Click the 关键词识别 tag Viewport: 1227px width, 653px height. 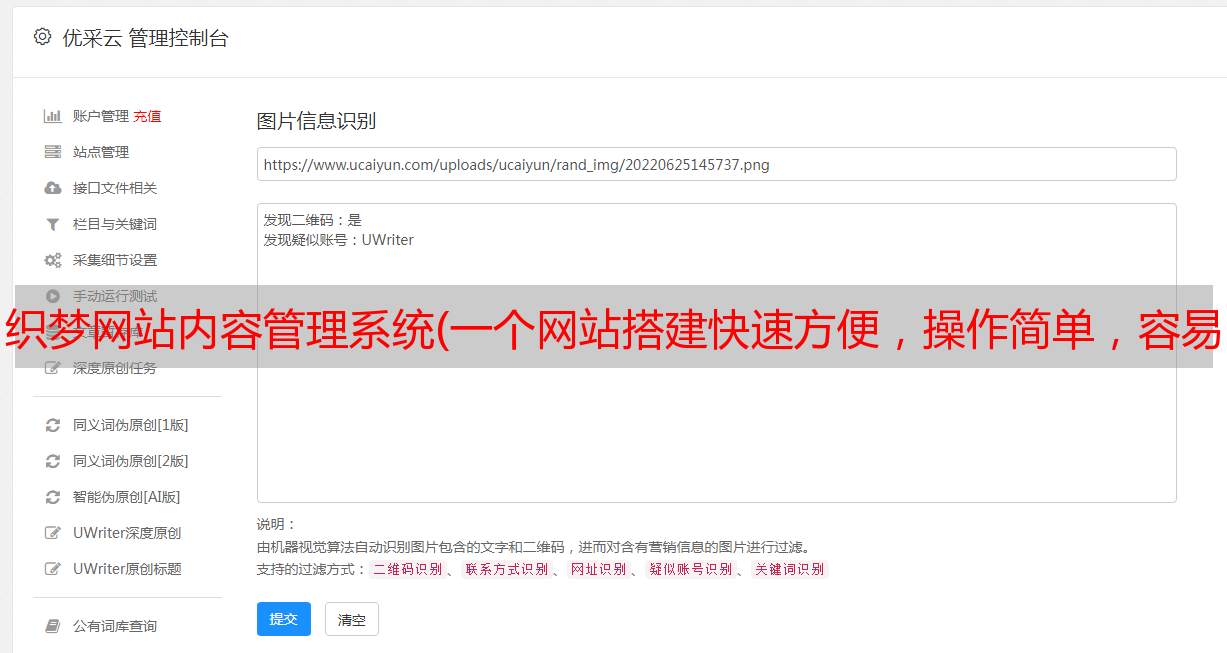click(x=790, y=569)
